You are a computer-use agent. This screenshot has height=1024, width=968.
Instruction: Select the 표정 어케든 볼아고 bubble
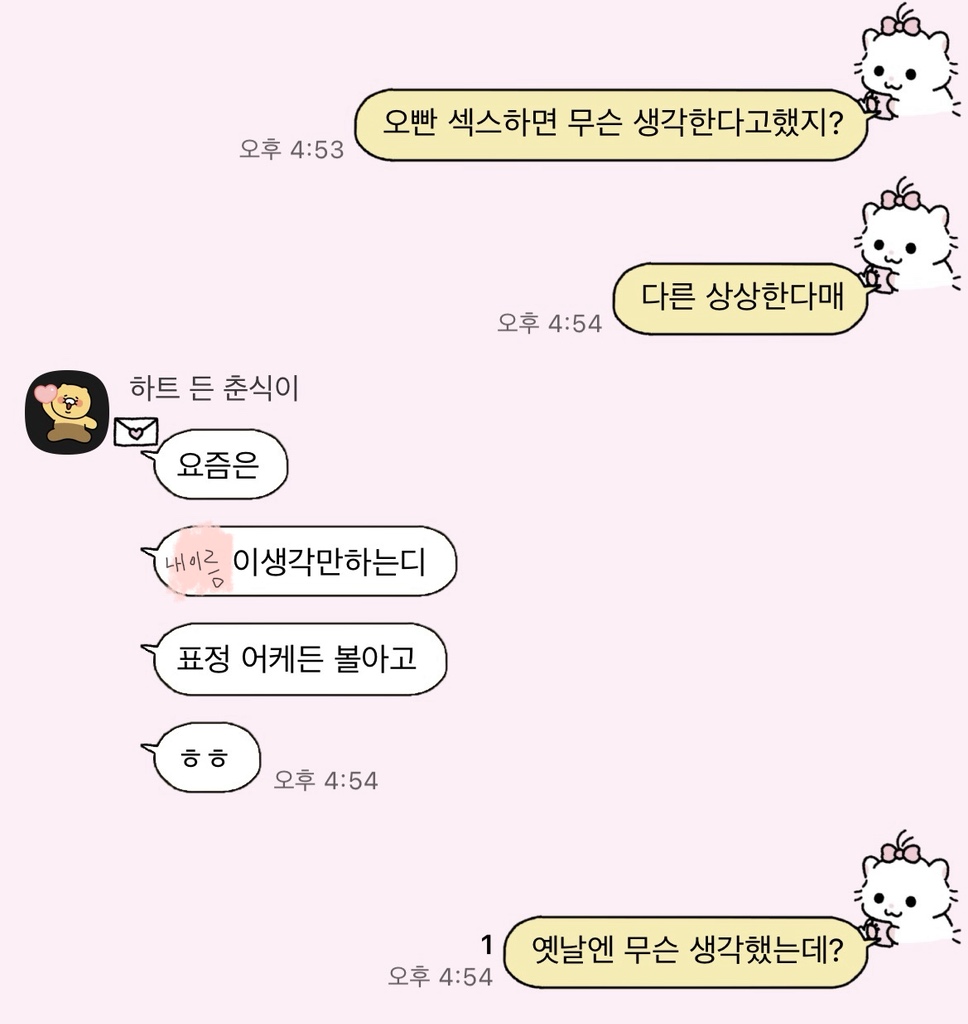(295, 659)
